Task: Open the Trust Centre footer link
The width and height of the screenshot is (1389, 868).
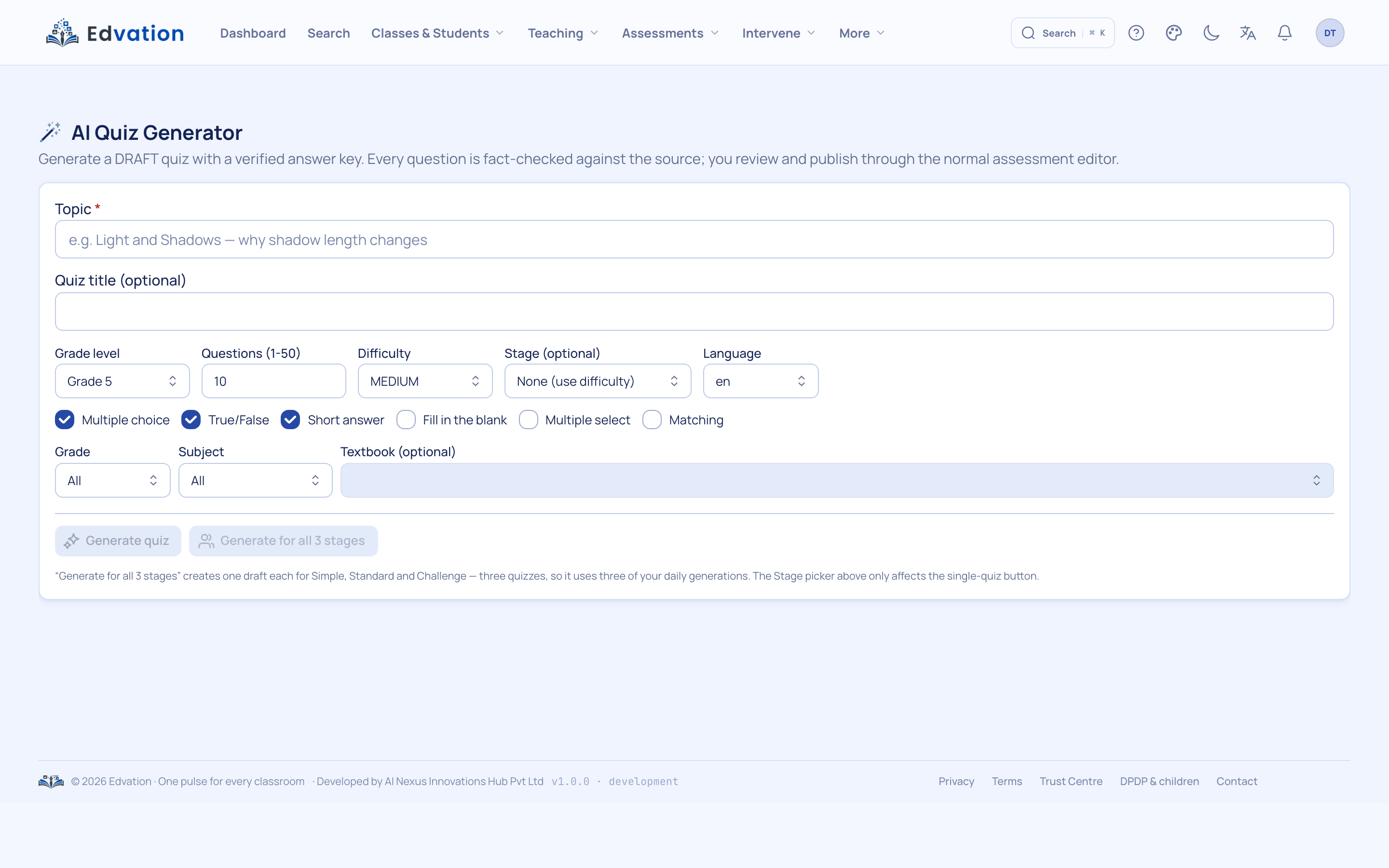Action: (1071, 781)
